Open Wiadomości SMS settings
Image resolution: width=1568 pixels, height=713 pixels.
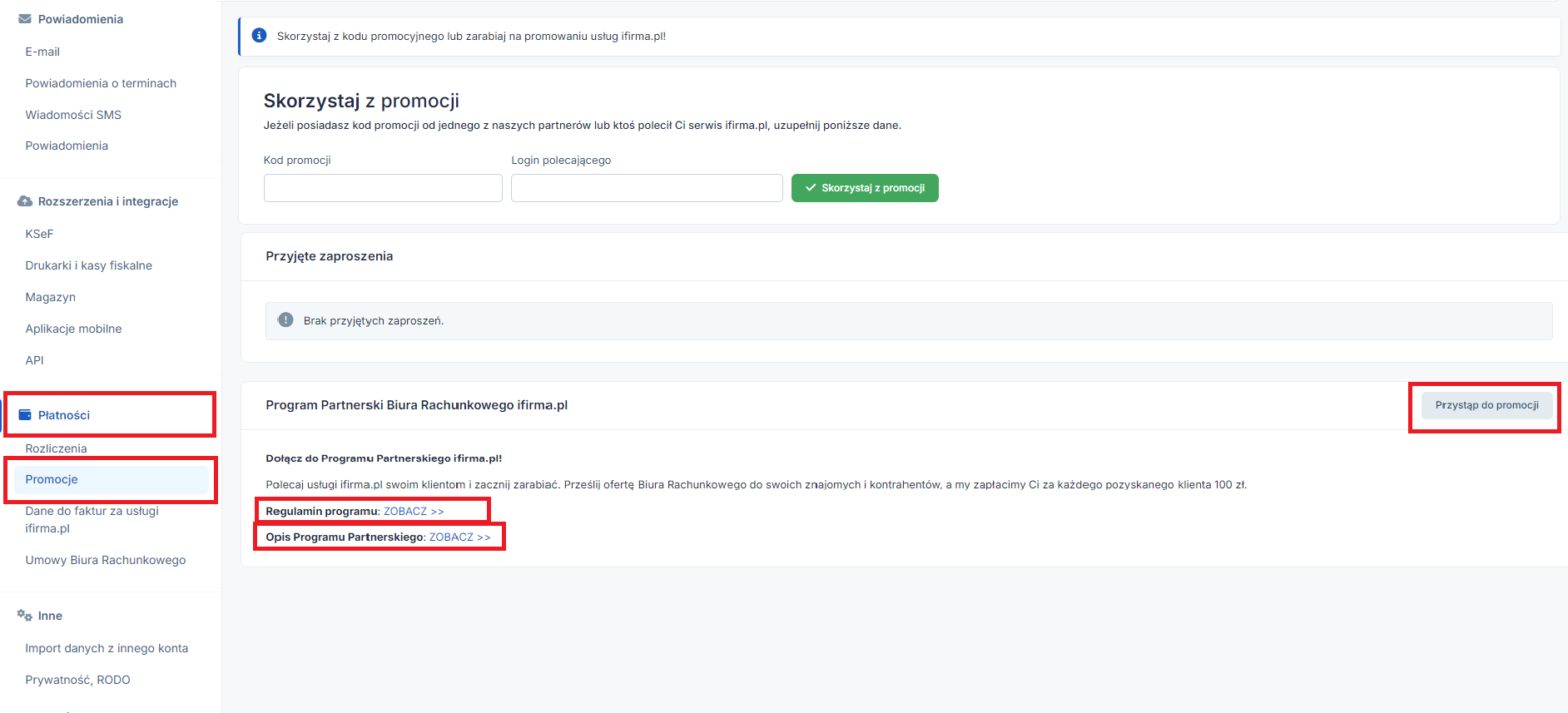click(x=73, y=115)
